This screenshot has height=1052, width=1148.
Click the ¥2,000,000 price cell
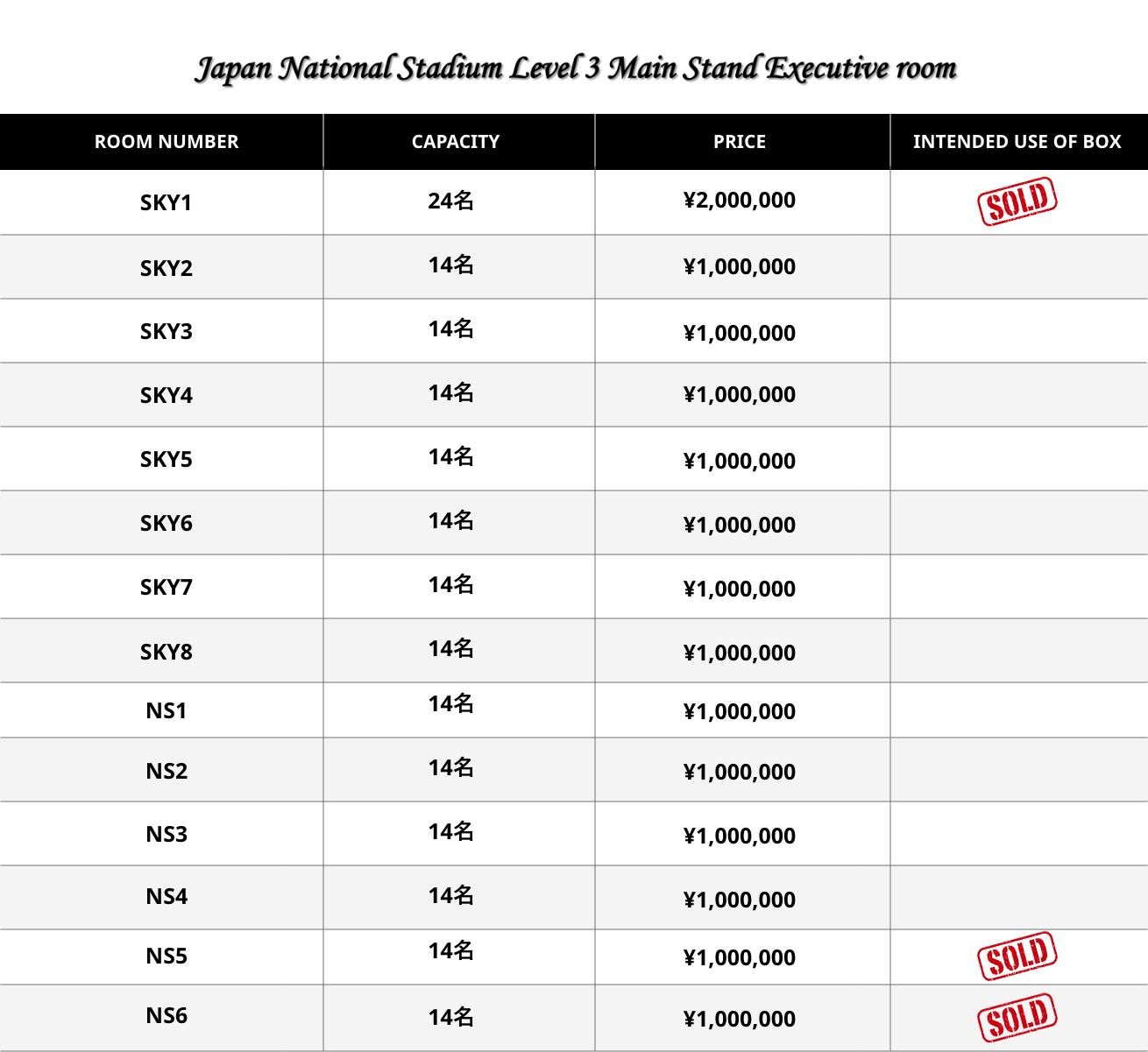(740, 201)
